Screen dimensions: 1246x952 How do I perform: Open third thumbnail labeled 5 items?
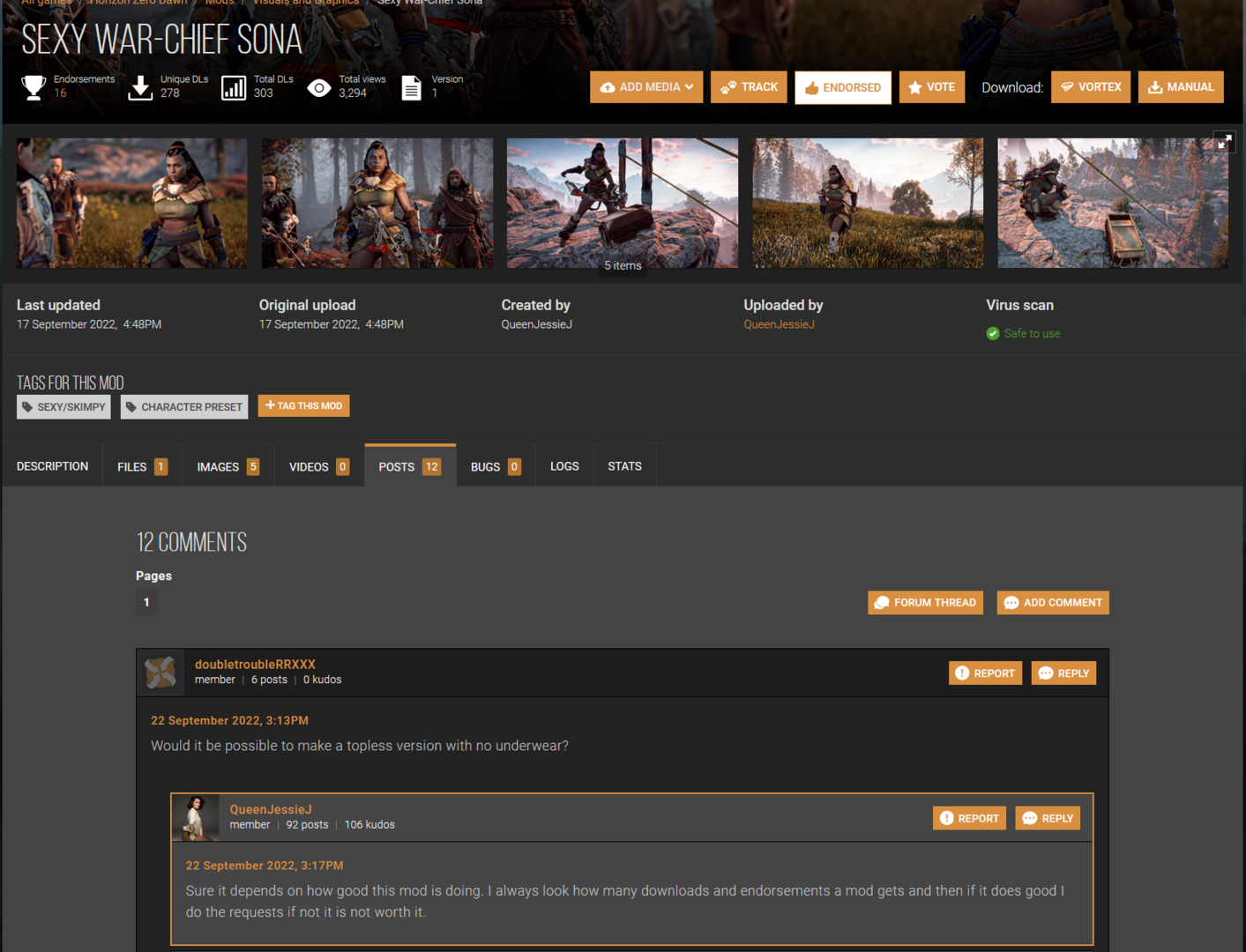623,203
